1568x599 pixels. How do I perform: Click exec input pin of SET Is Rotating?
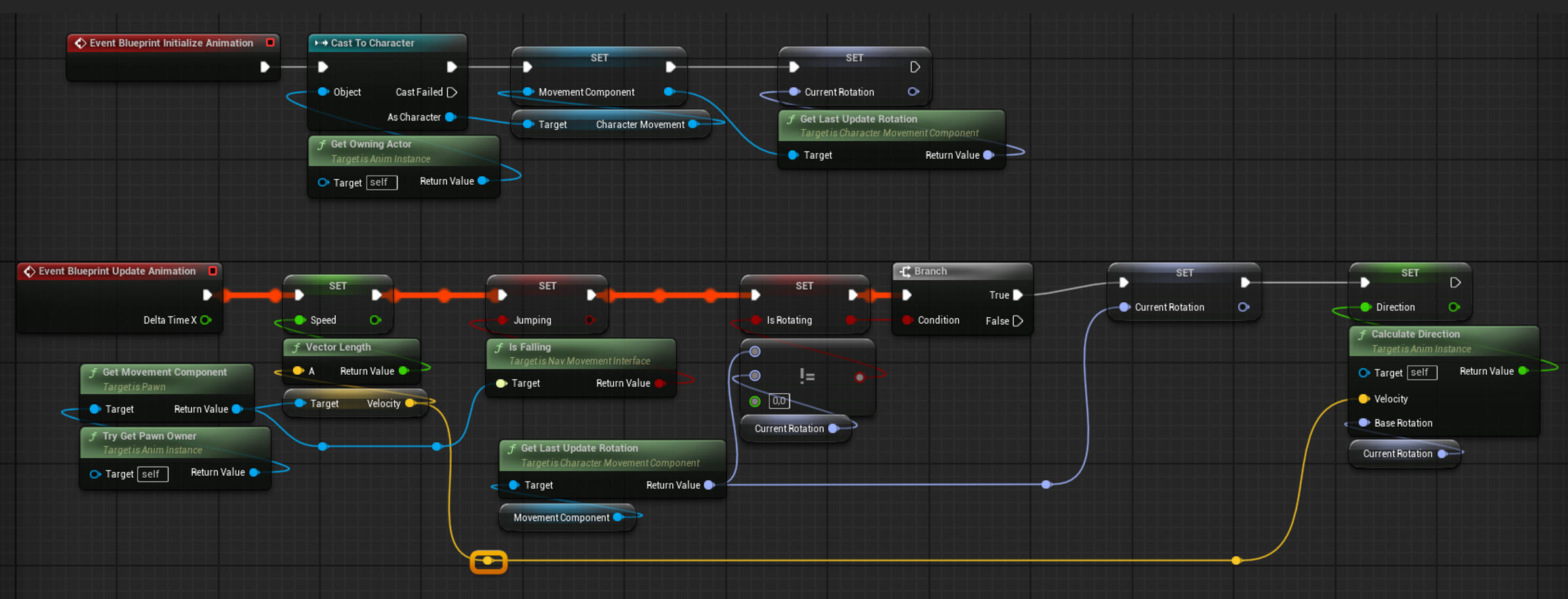tap(755, 295)
